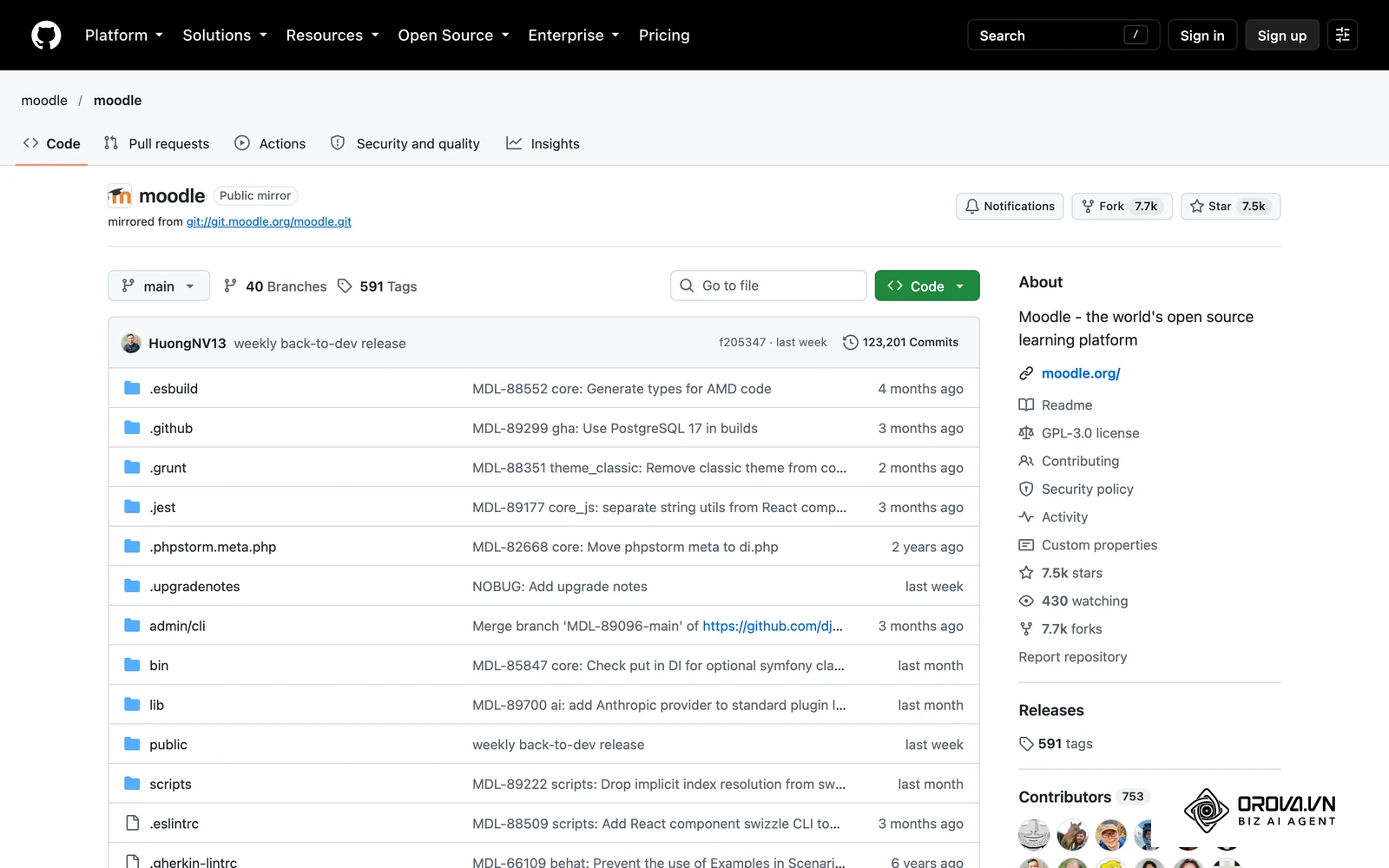Click the Go to file input
This screenshot has height=868, width=1389.
[x=768, y=286]
